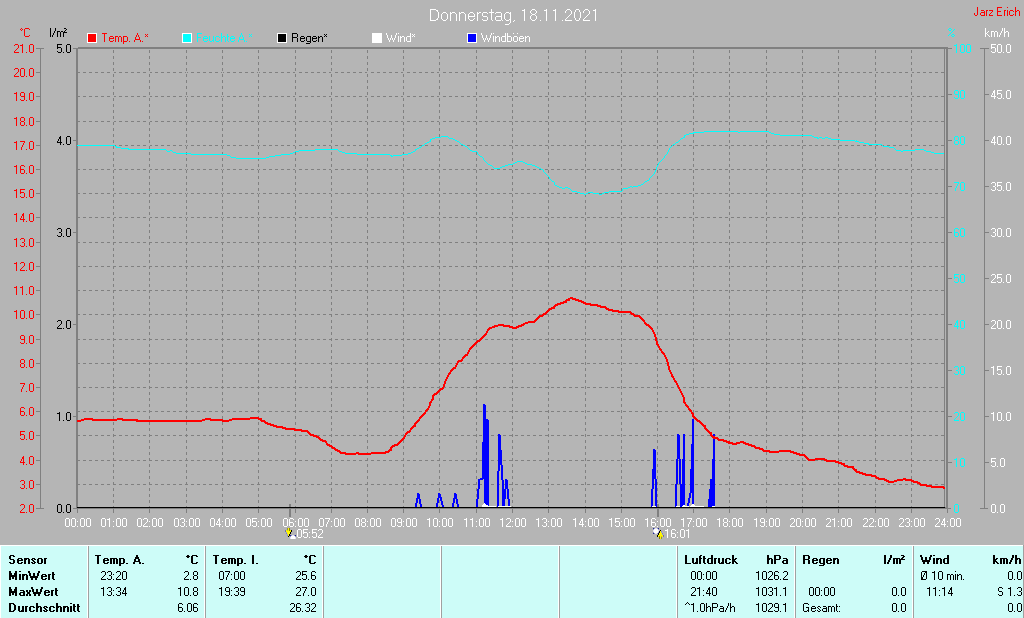Select the 'Temp. A.*' legend label
Viewport: 1024px width, 618px height.
click(125, 39)
